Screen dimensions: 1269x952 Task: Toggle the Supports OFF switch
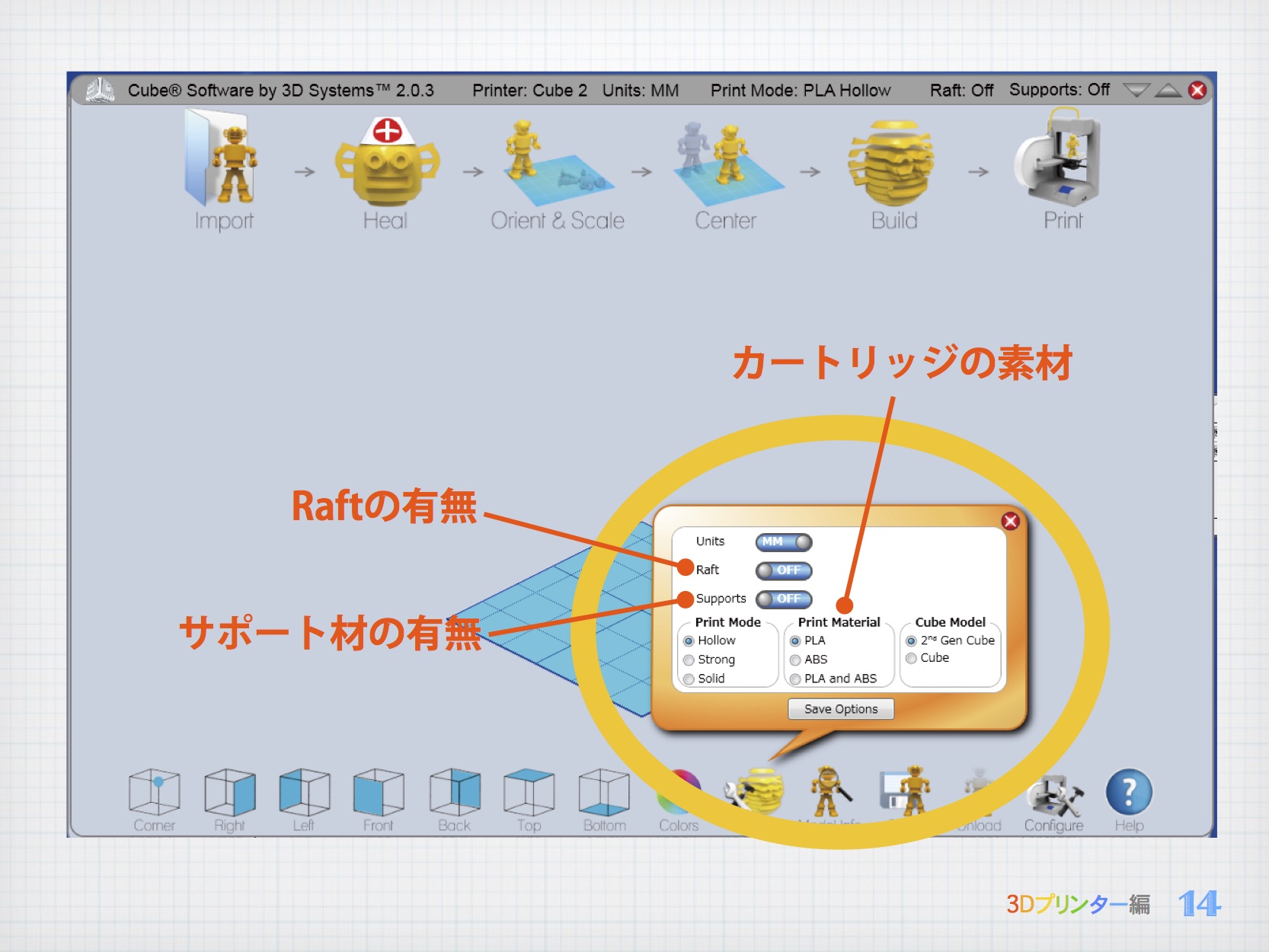(784, 599)
